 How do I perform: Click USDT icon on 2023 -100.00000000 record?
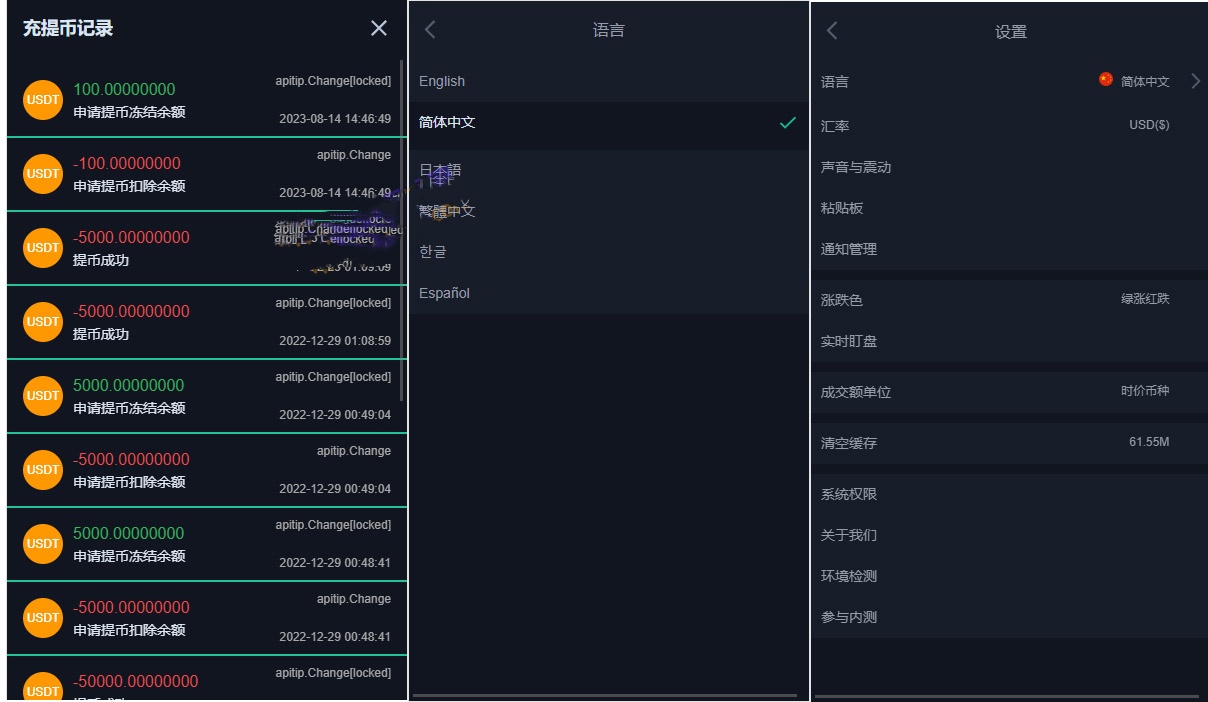[43, 174]
